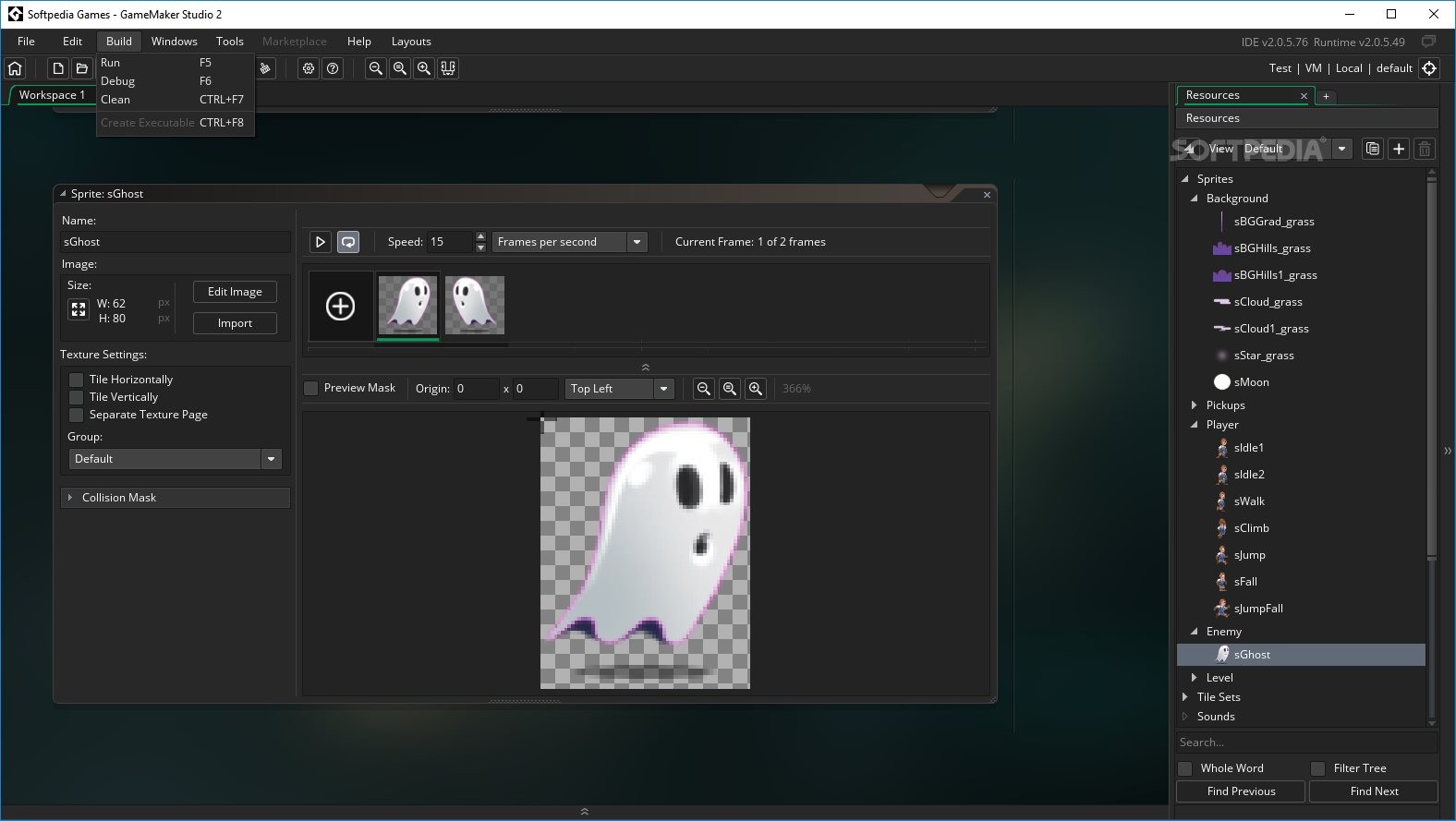The image size is (1456, 821).
Task: Zoom in the sprite preview
Action: (756, 389)
